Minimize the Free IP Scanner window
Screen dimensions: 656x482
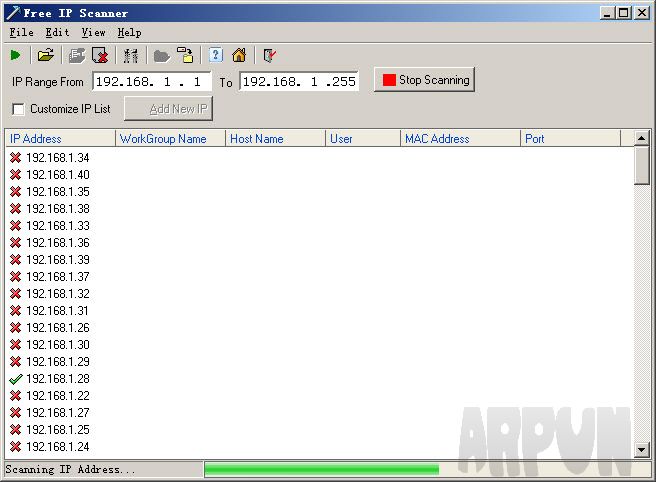607,13
